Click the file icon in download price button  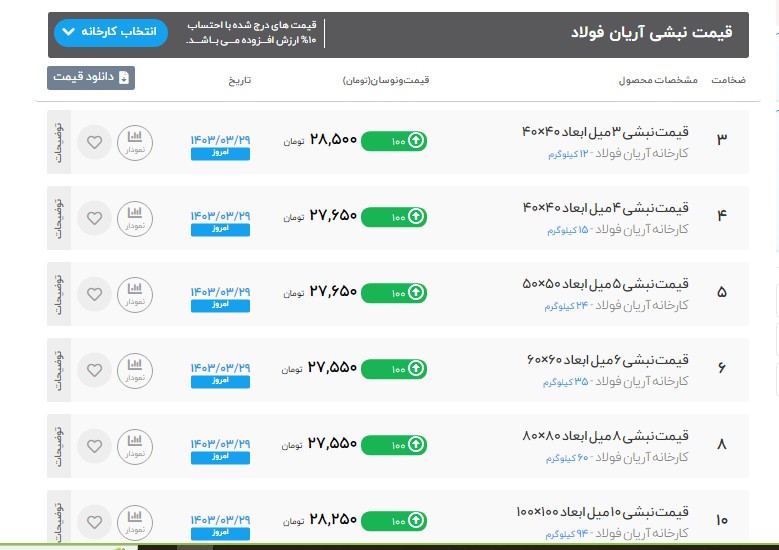[124, 78]
